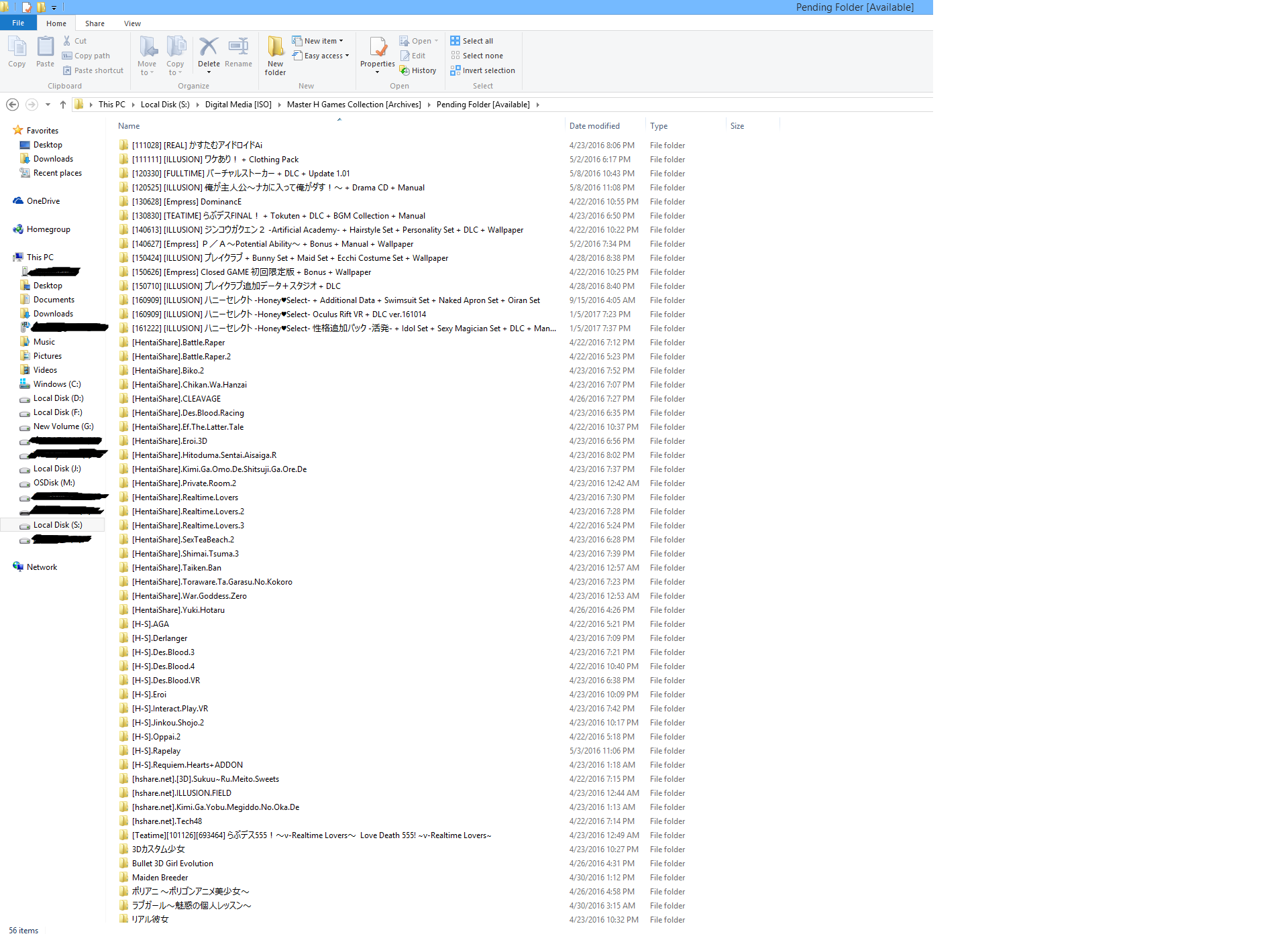Switch to the Home ribbon tab
The width and height of the screenshot is (1288, 936).
[x=56, y=23]
